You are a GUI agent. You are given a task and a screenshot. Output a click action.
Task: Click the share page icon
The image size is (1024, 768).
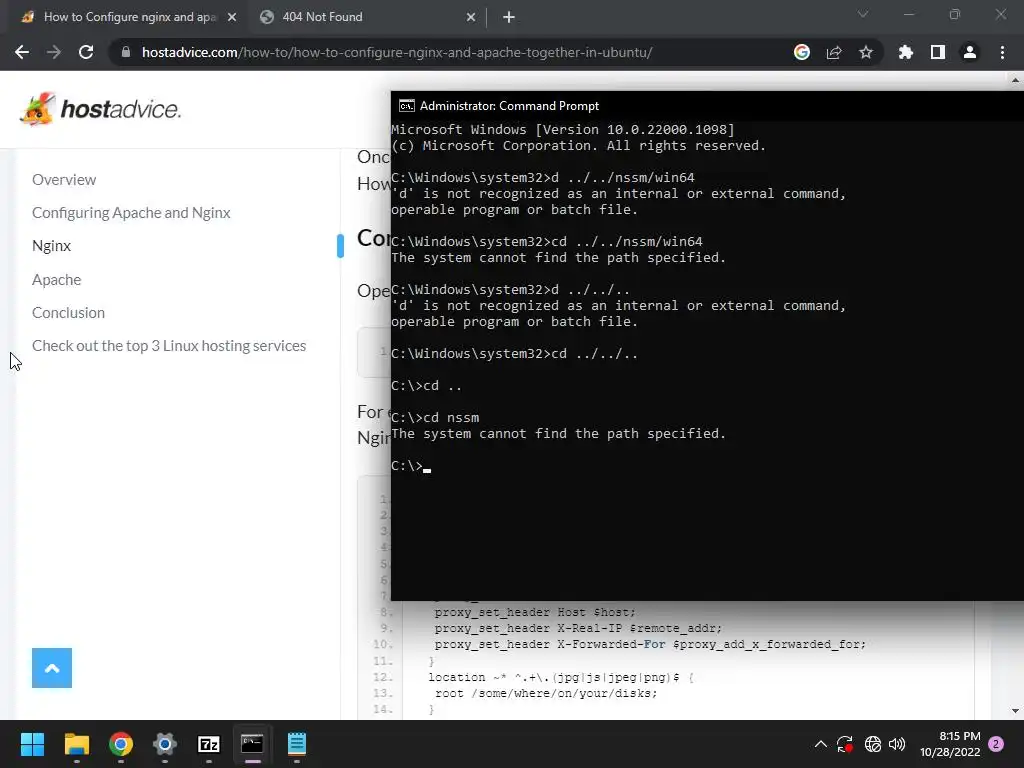pyautogui.click(x=833, y=52)
